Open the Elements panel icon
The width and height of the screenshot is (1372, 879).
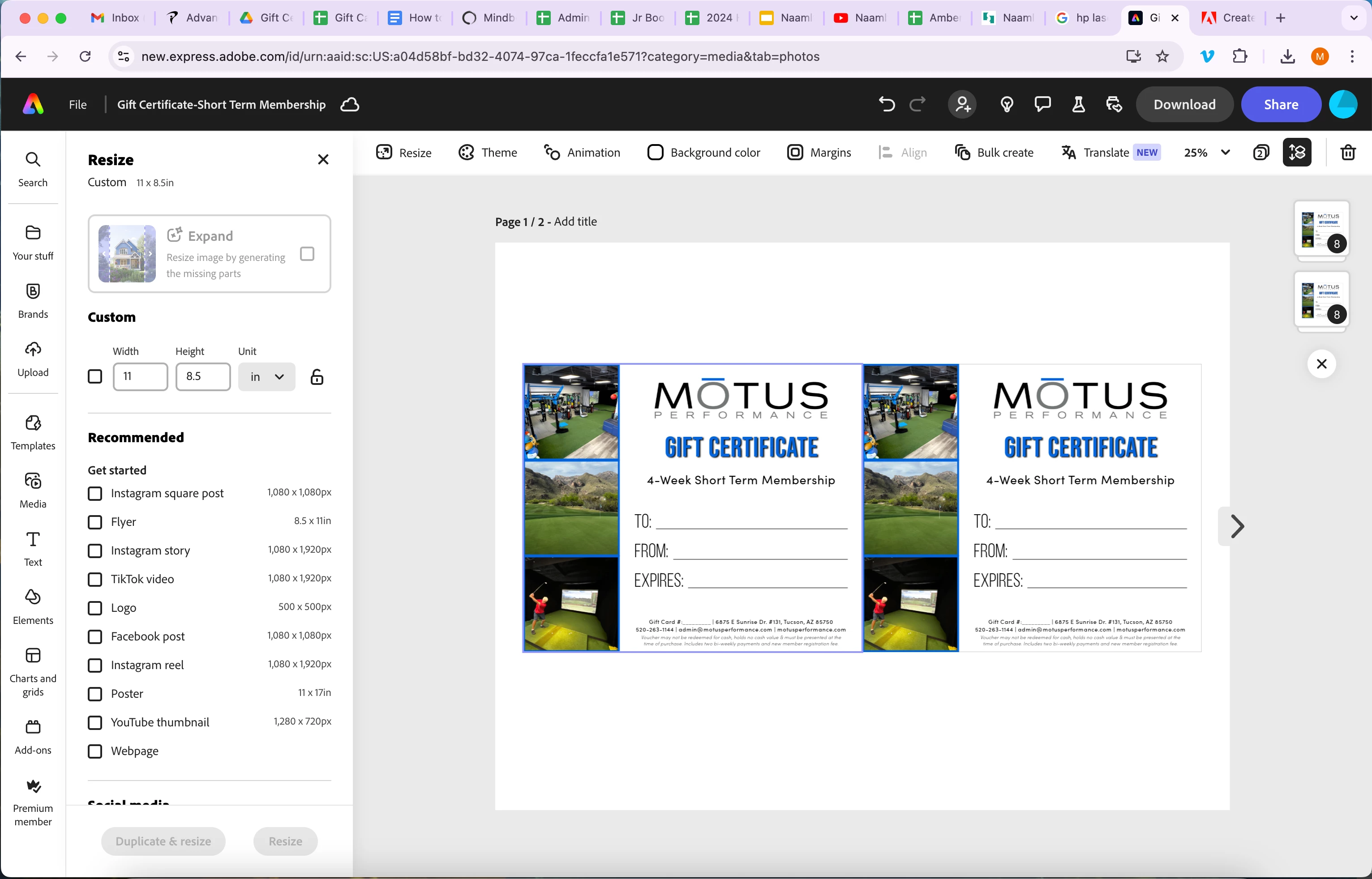tap(33, 606)
